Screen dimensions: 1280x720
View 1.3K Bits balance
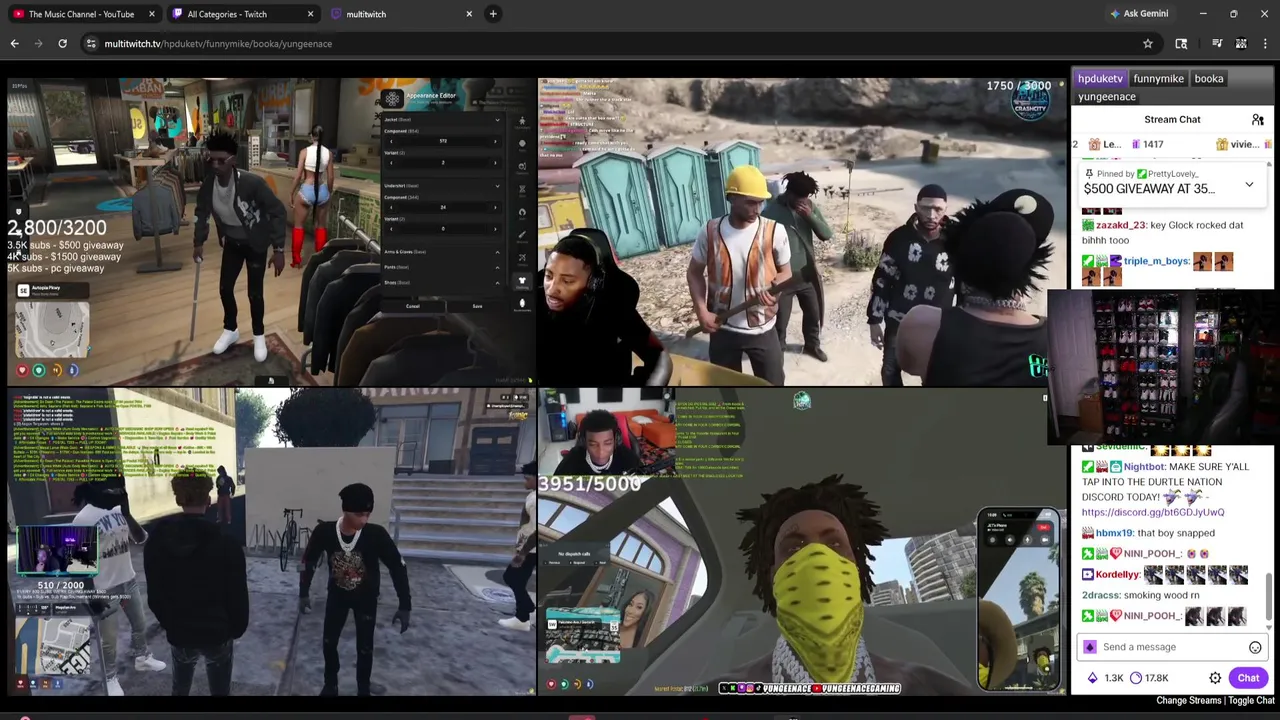tap(1105, 678)
